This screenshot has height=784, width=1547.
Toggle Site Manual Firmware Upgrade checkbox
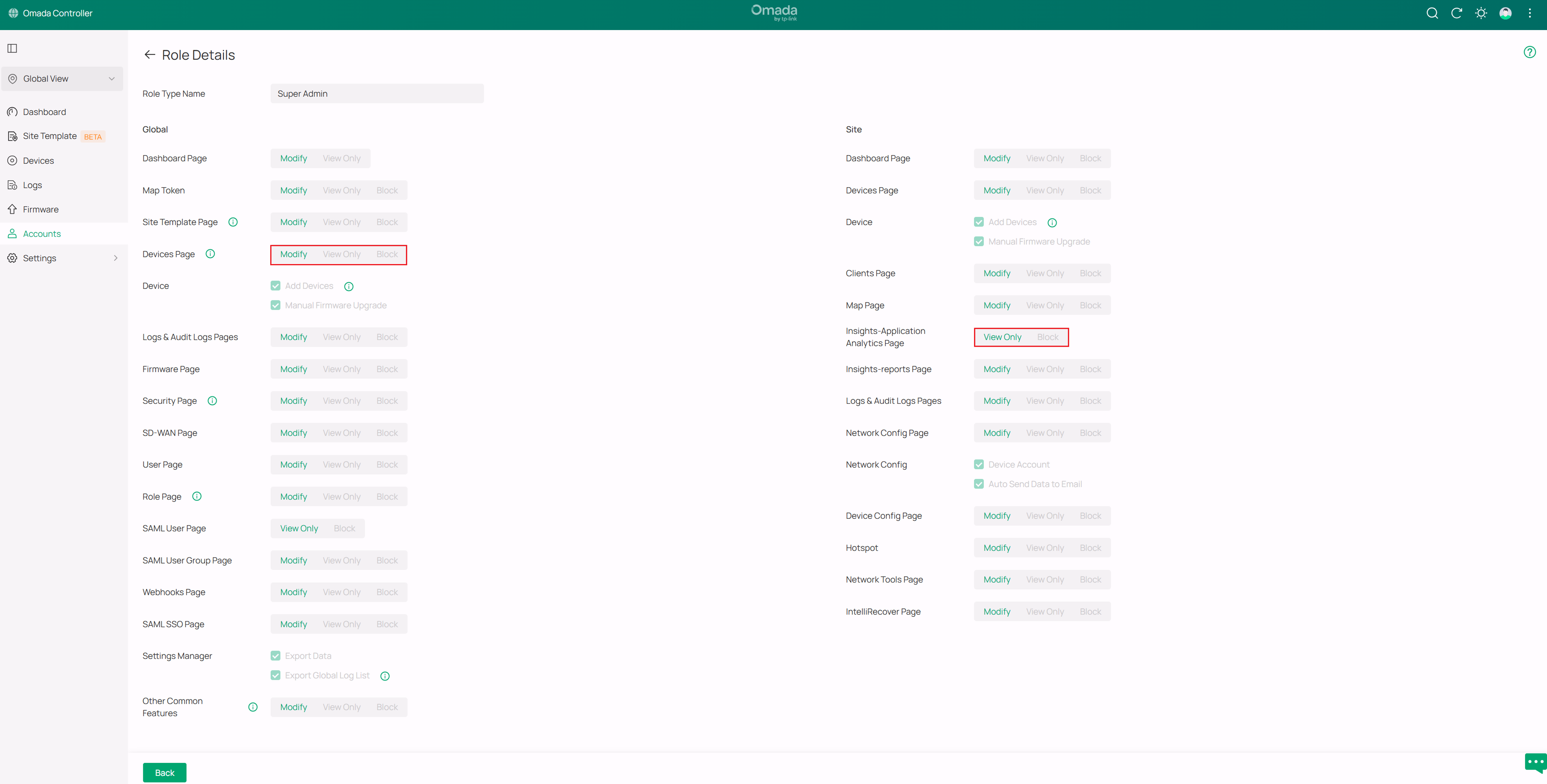(979, 241)
